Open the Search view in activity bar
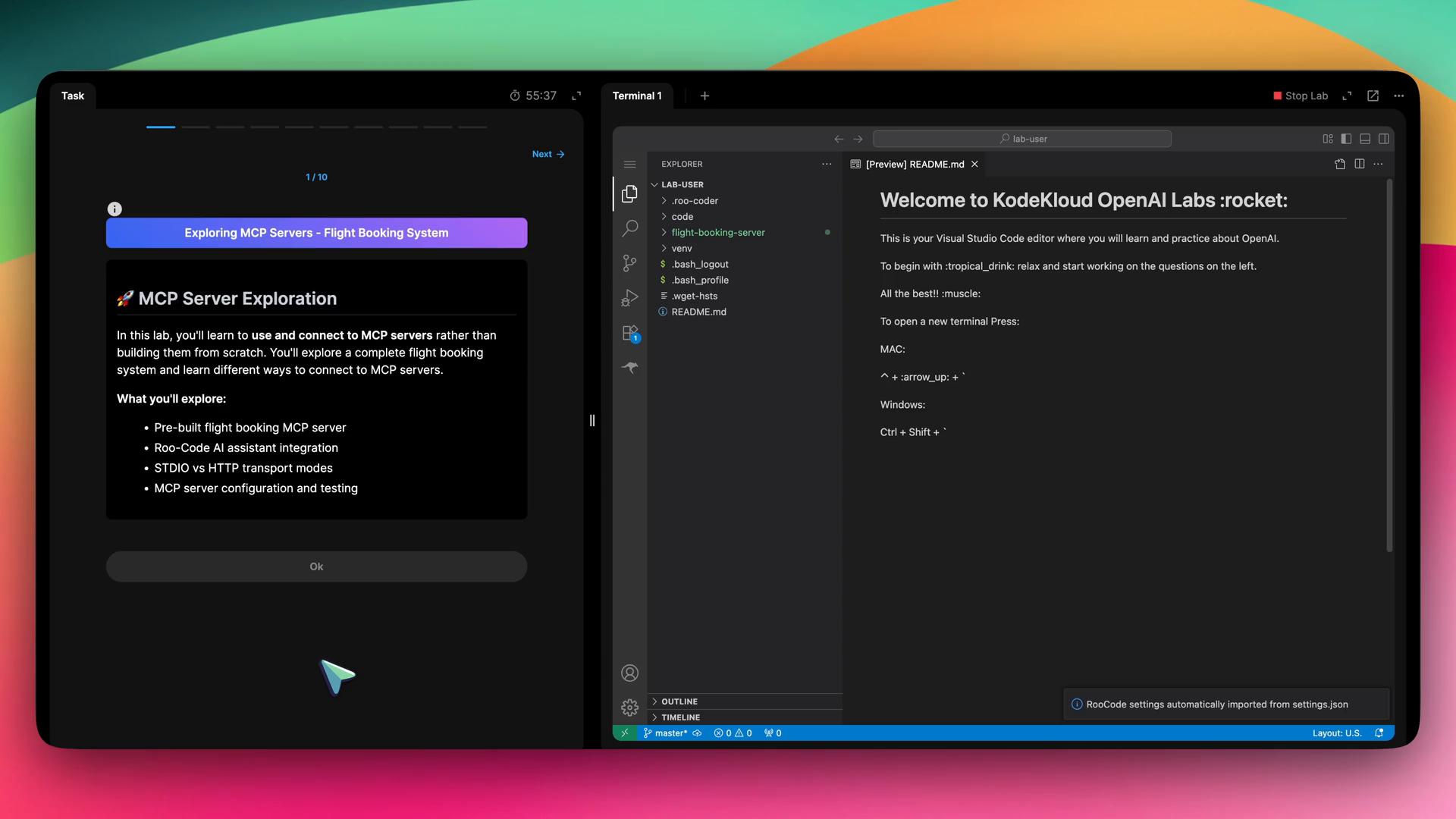This screenshot has width=1456, height=819. (629, 228)
